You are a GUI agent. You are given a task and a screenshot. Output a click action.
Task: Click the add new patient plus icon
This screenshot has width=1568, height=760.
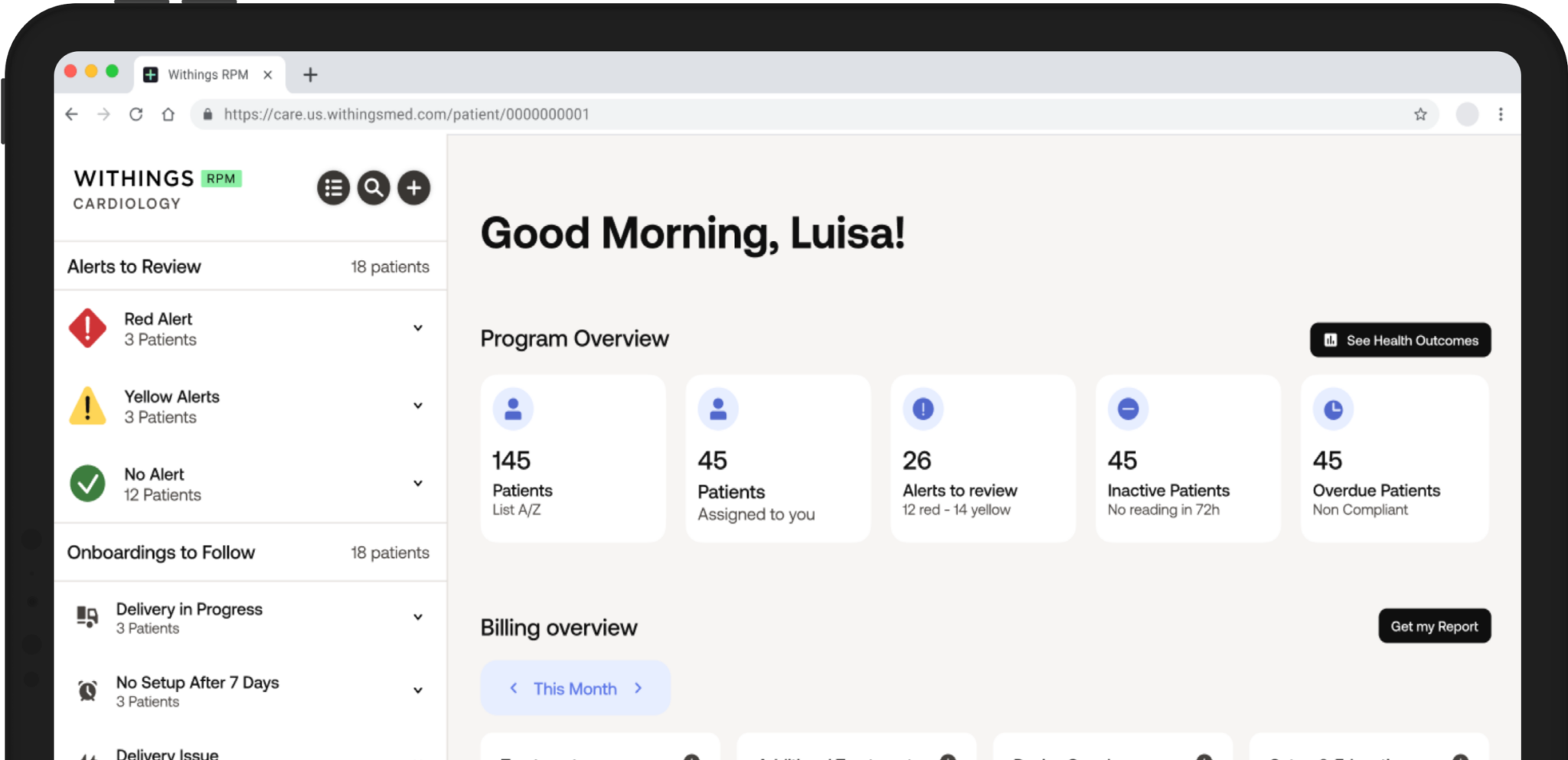(x=413, y=188)
